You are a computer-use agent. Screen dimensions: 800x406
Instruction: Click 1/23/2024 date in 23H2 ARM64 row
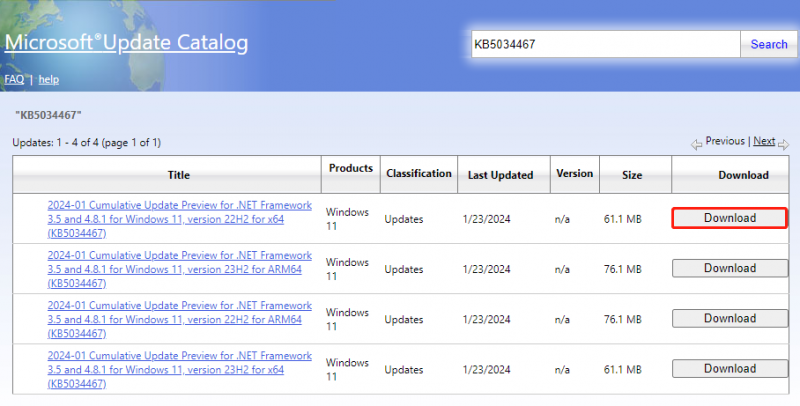click(486, 269)
